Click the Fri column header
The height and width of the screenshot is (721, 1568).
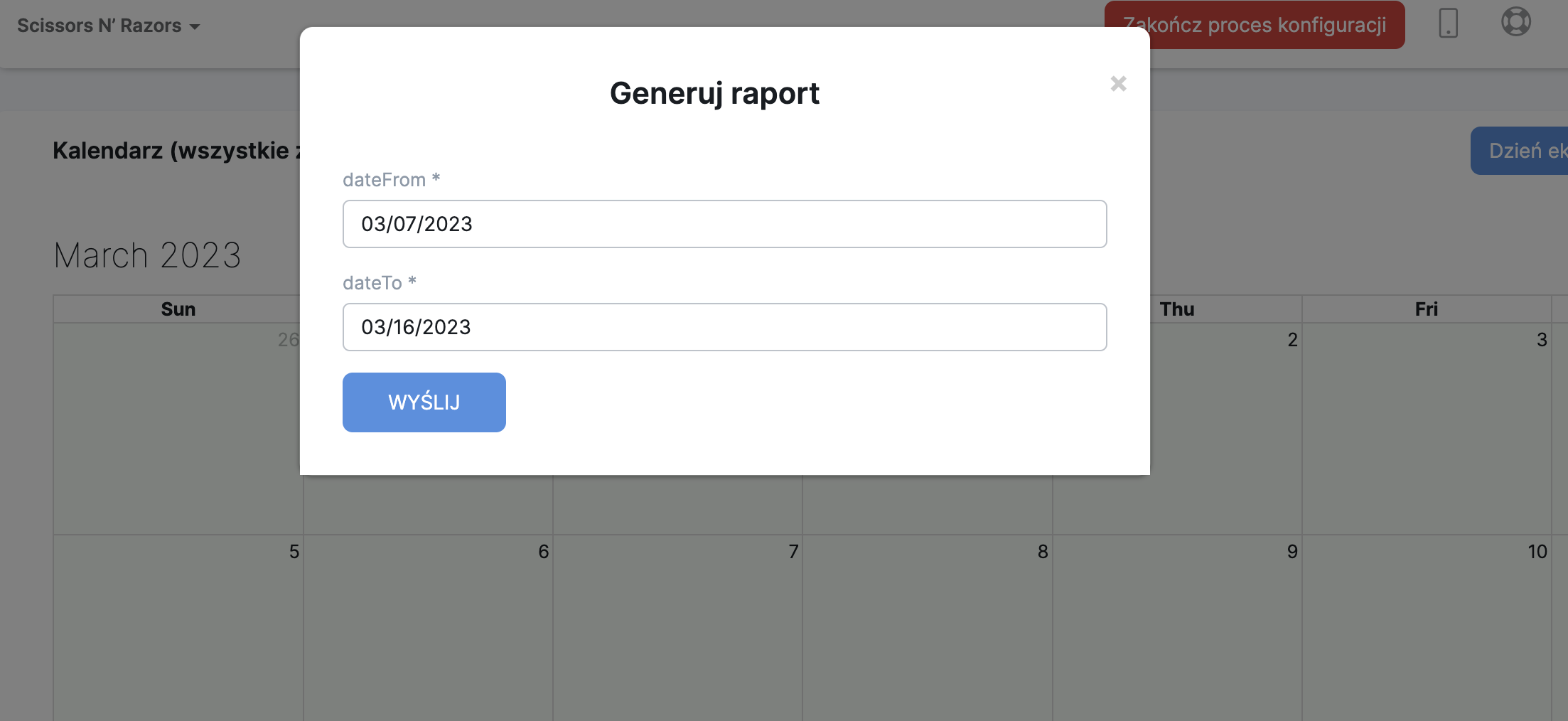(1426, 309)
